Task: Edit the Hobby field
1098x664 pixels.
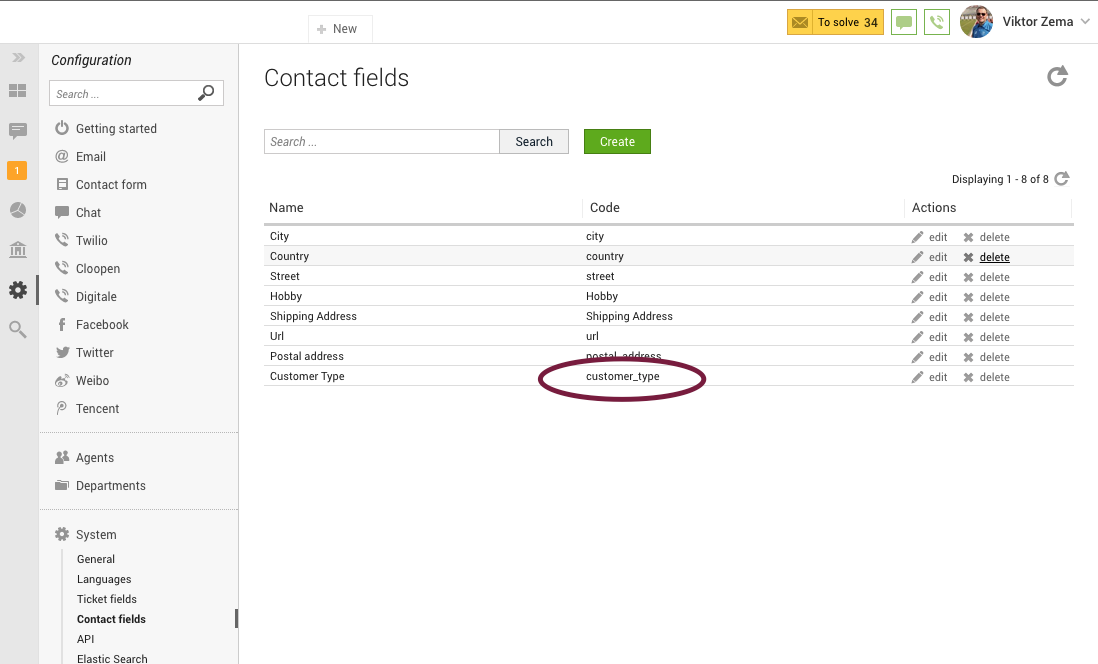Action: 929,297
